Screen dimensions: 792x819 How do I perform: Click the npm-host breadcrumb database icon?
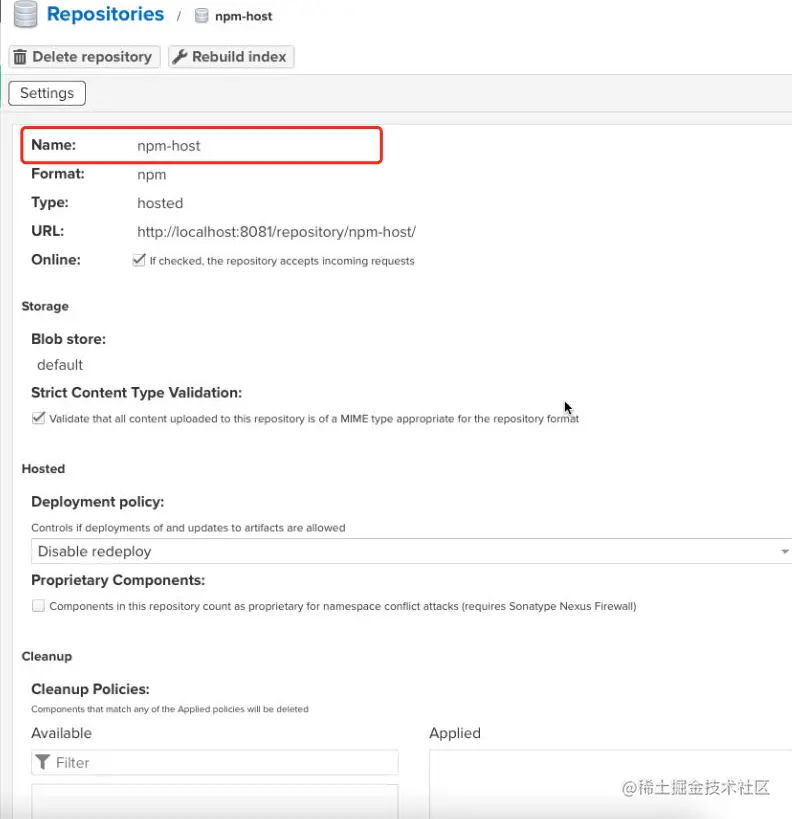pos(201,16)
